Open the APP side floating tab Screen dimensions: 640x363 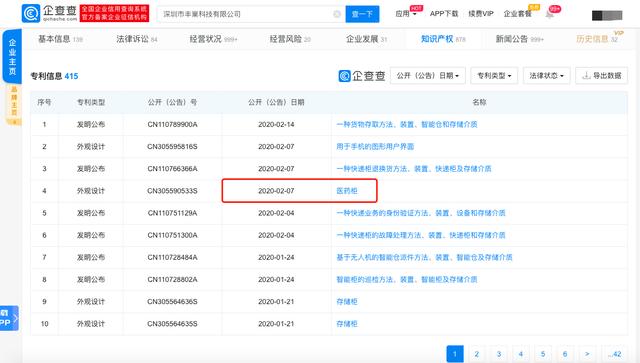click(9, 318)
